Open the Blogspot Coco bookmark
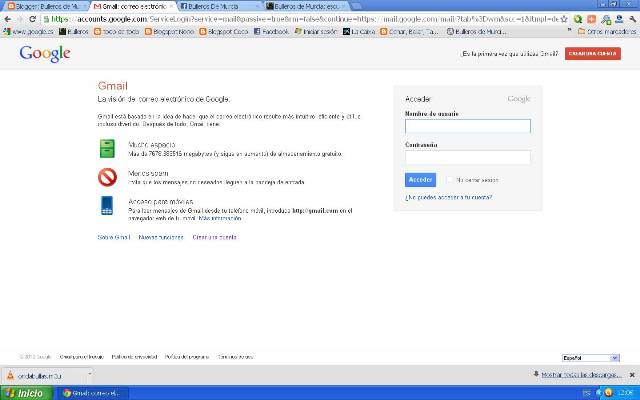This screenshot has width=640, height=400. 224,31
